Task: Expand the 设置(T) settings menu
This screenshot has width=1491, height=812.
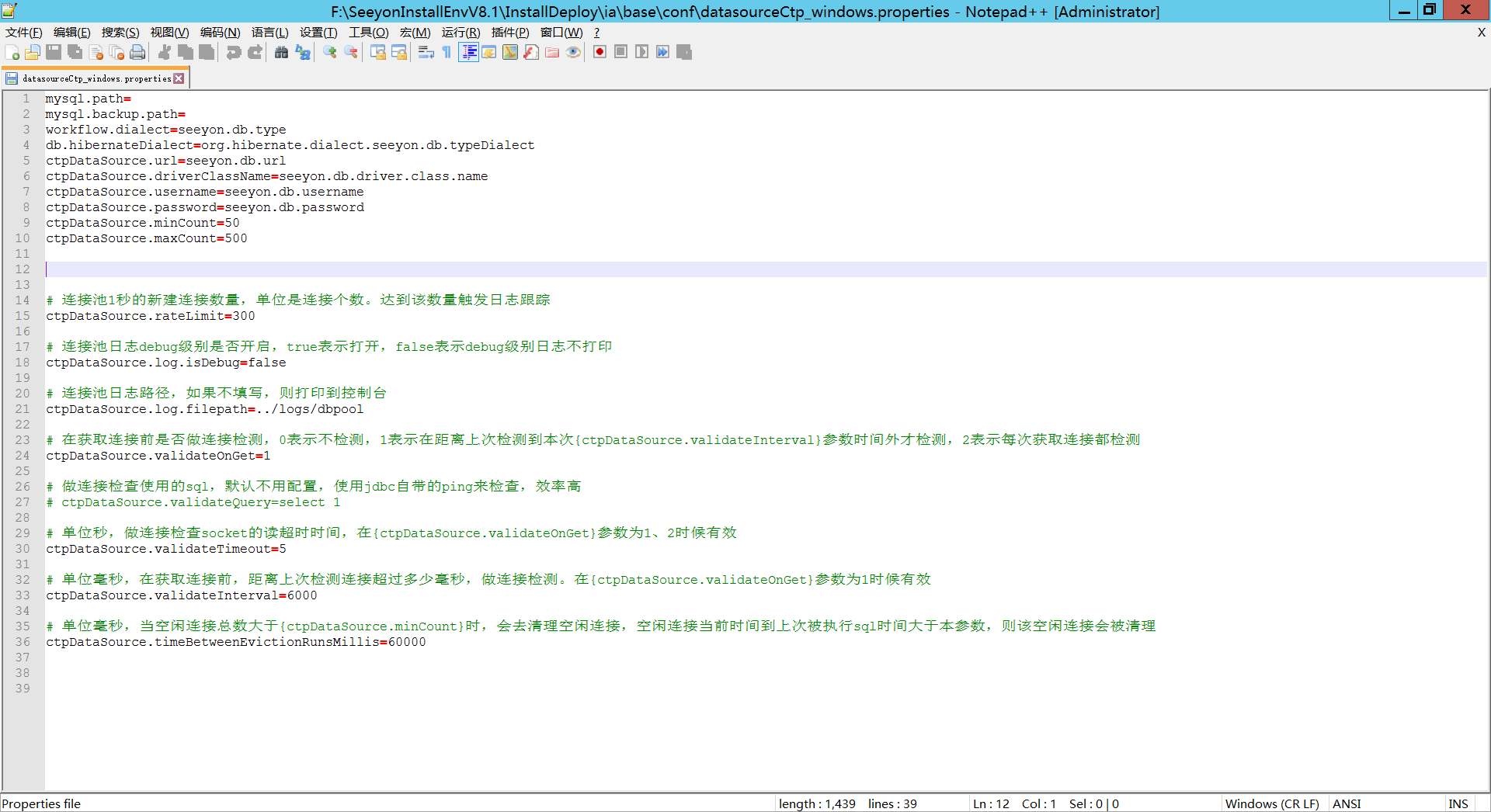Action: (x=318, y=32)
